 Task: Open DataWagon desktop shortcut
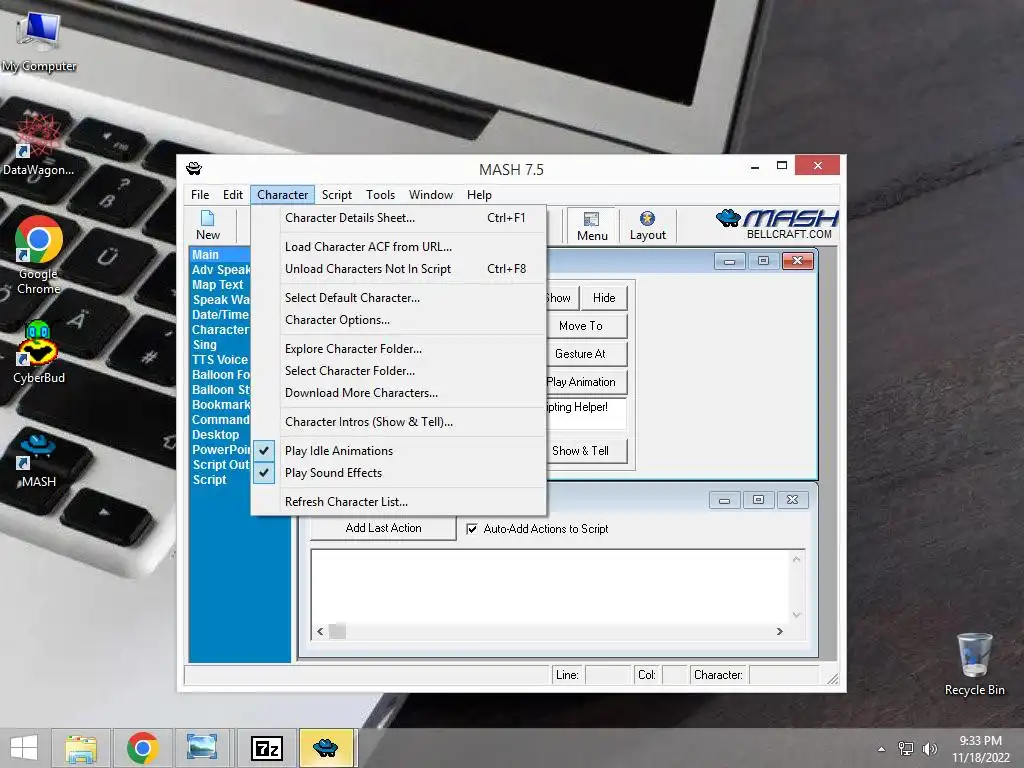point(39,145)
